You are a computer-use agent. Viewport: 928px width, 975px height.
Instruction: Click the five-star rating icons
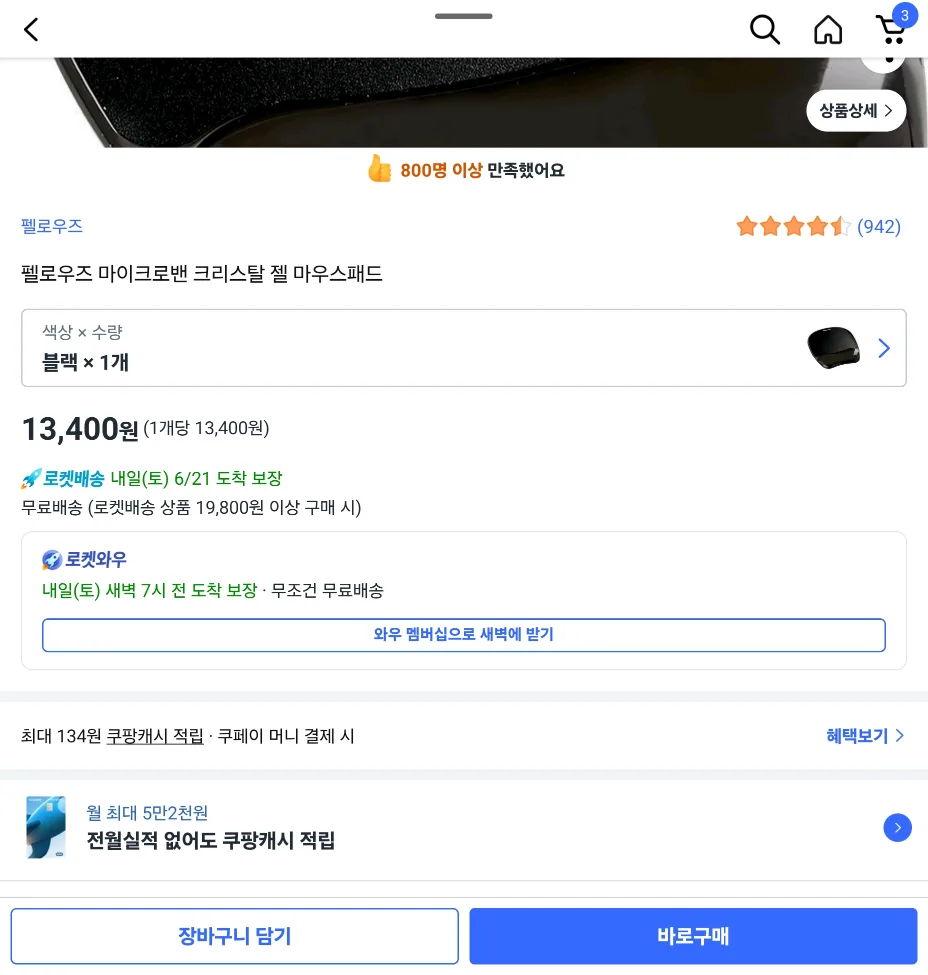click(793, 226)
